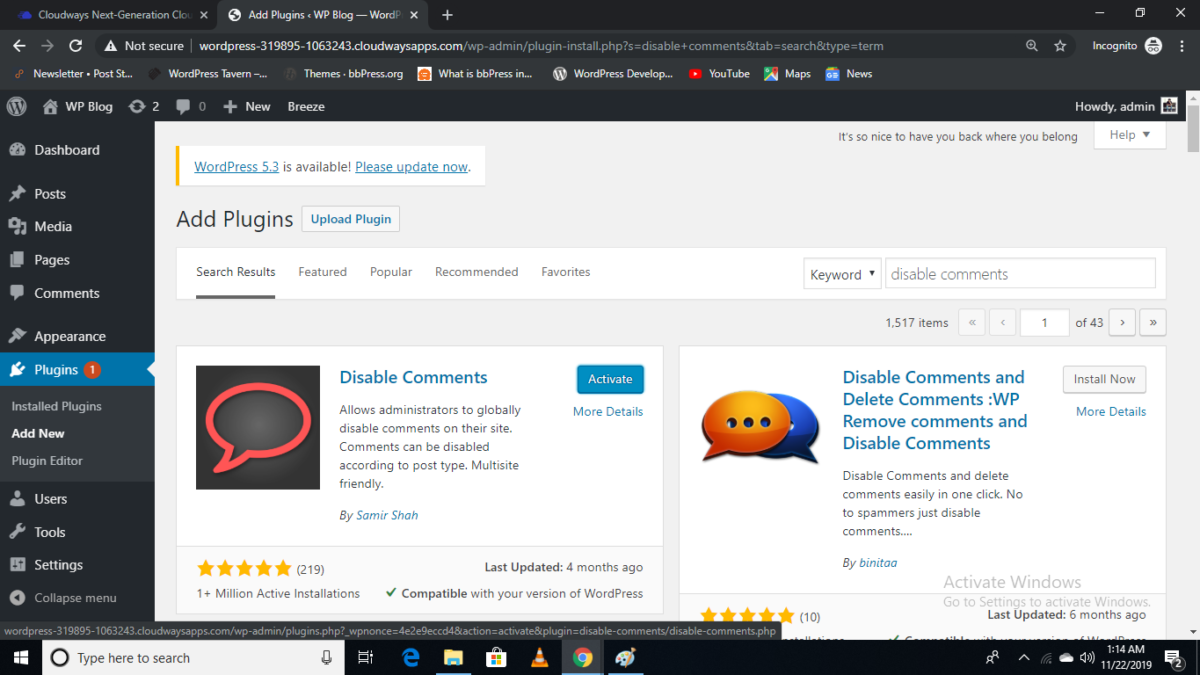This screenshot has height=675, width=1200.
Task: Open the Plugin Editor submenu item
Action: point(47,461)
